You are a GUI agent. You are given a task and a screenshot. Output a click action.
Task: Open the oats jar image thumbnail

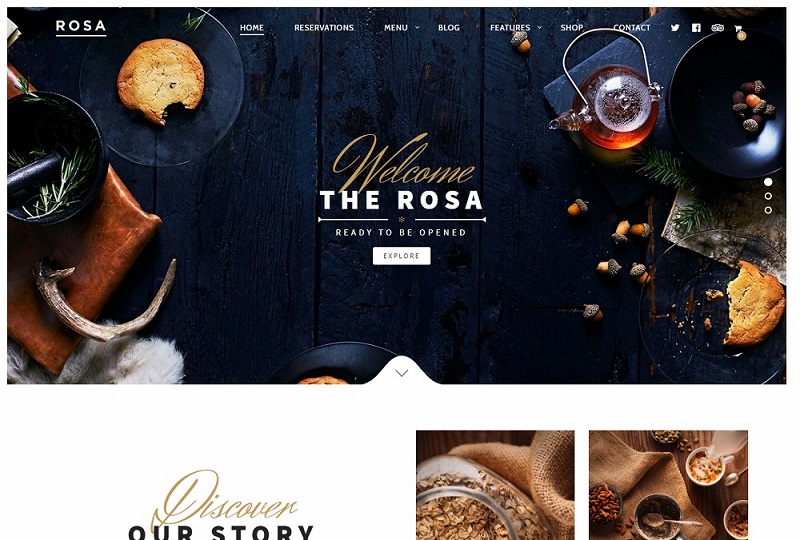pyautogui.click(x=495, y=485)
